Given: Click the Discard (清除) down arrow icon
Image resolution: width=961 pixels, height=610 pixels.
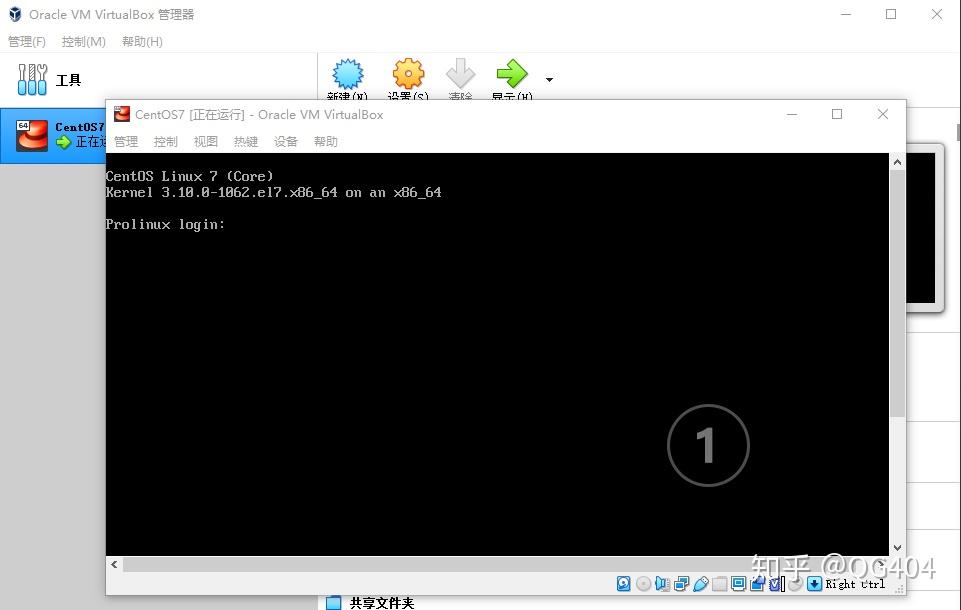Looking at the screenshot, I should click(460, 74).
